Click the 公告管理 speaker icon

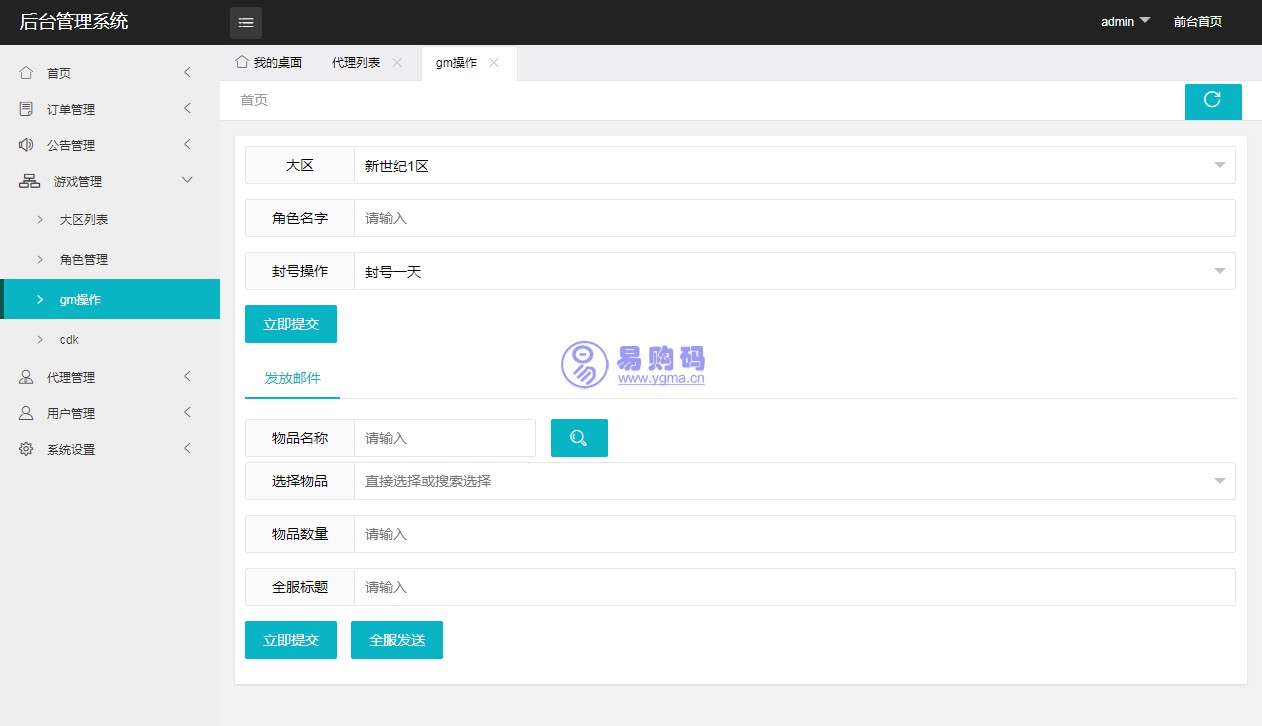coord(26,145)
